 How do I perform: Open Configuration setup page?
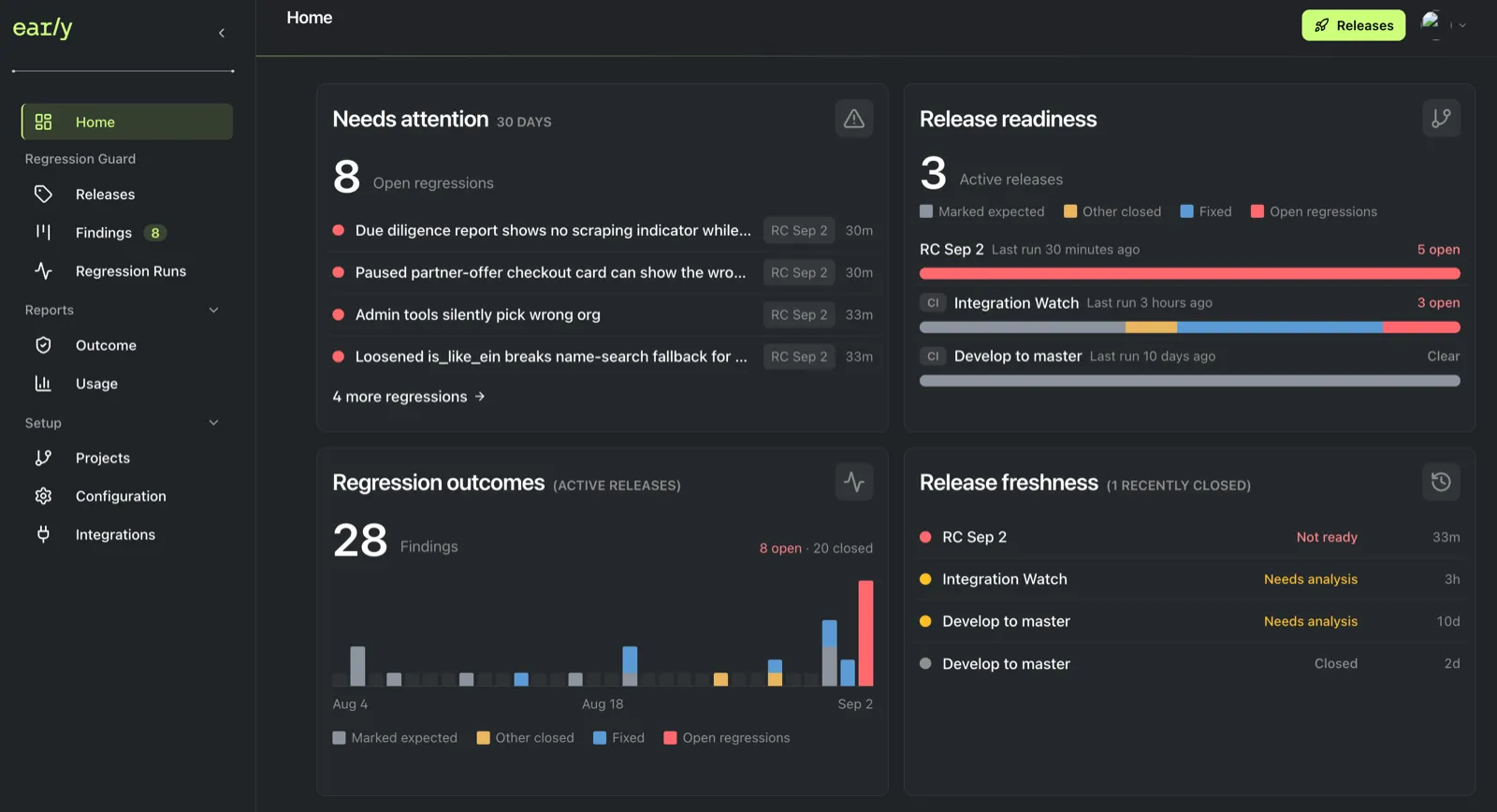click(127, 496)
